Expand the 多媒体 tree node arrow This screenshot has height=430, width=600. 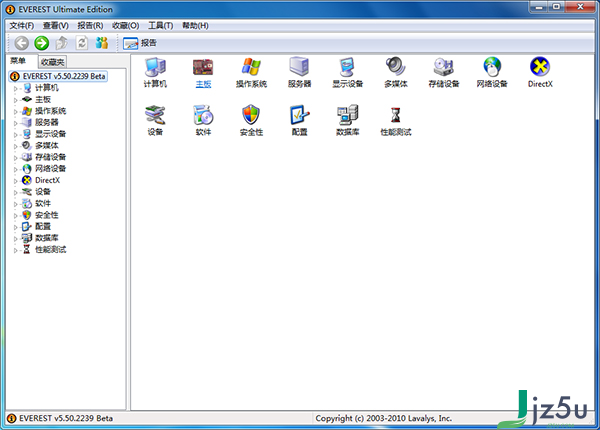click(16, 146)
